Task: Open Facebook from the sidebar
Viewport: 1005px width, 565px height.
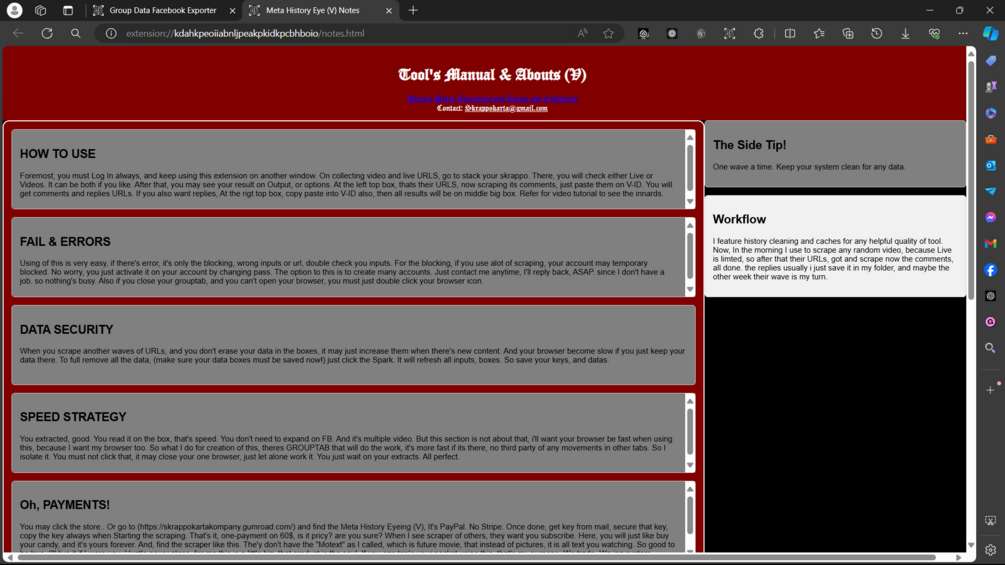Action: click(x=990, y=270)
